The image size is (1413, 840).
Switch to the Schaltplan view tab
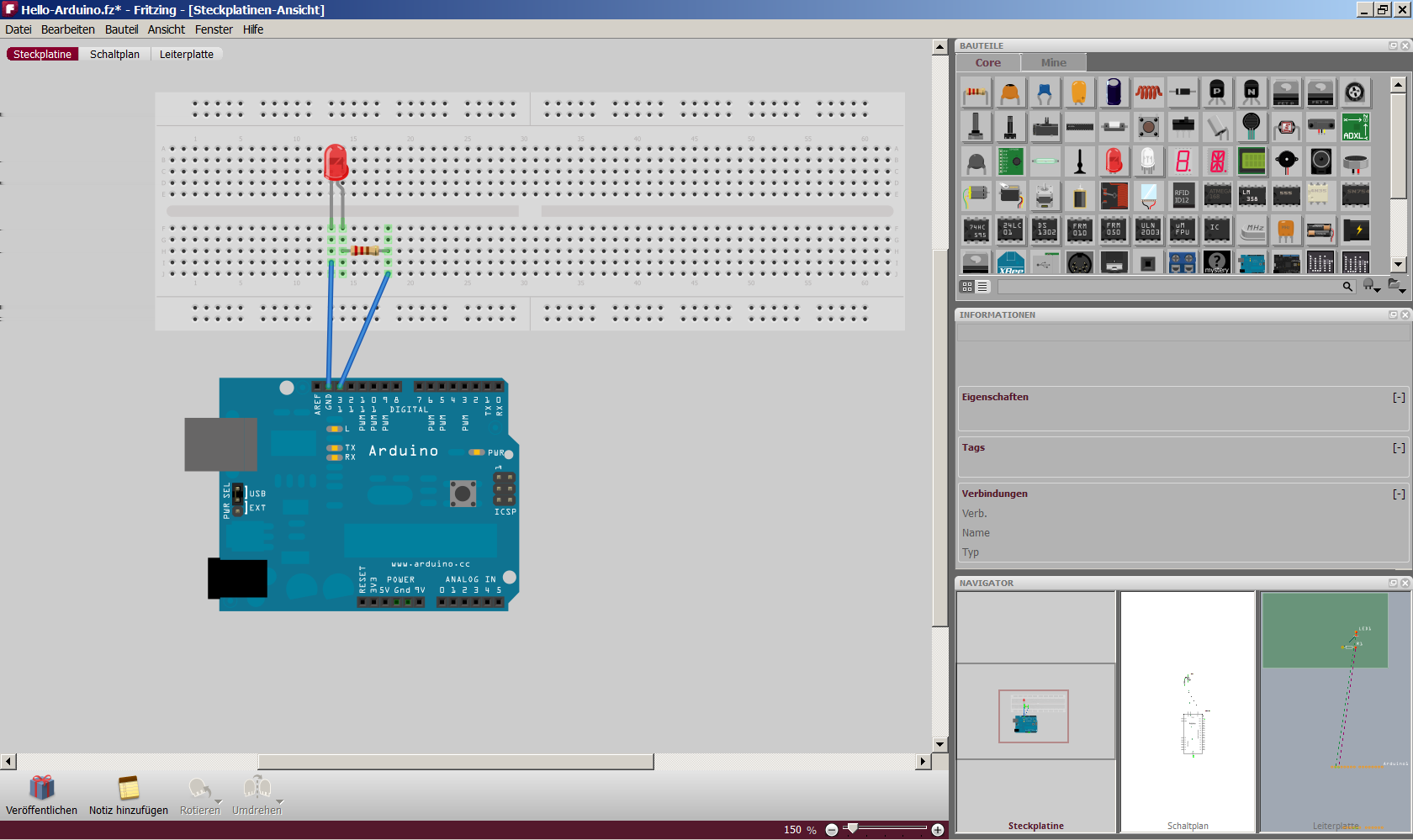[115, 54]
